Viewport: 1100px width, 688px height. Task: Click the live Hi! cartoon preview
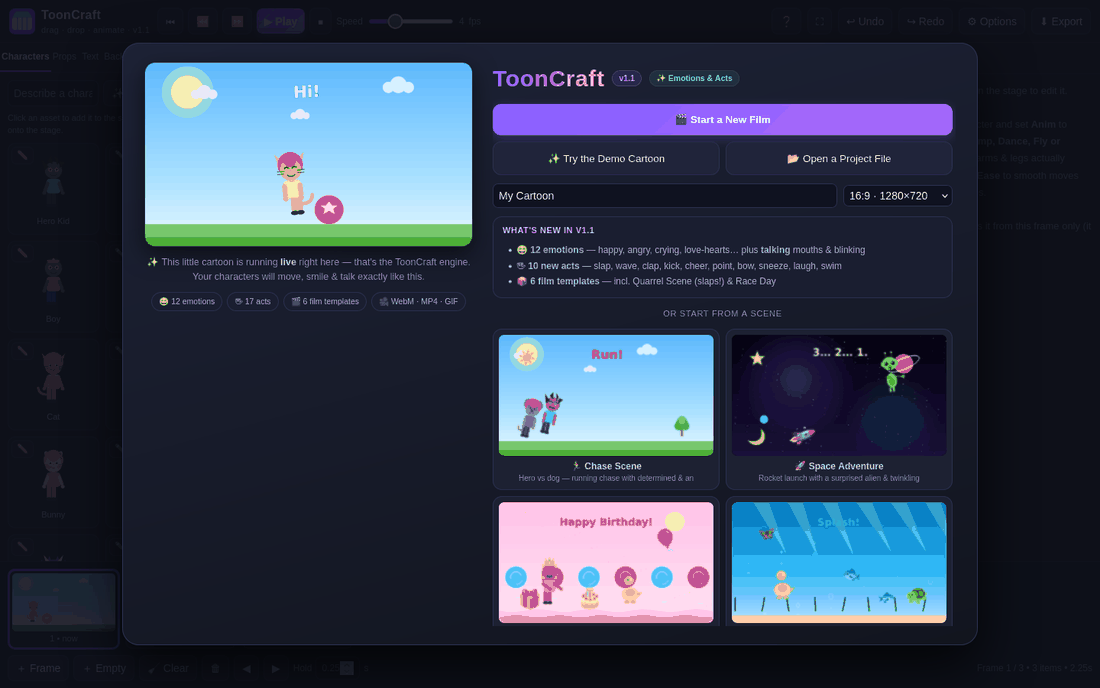click(309, 154)
